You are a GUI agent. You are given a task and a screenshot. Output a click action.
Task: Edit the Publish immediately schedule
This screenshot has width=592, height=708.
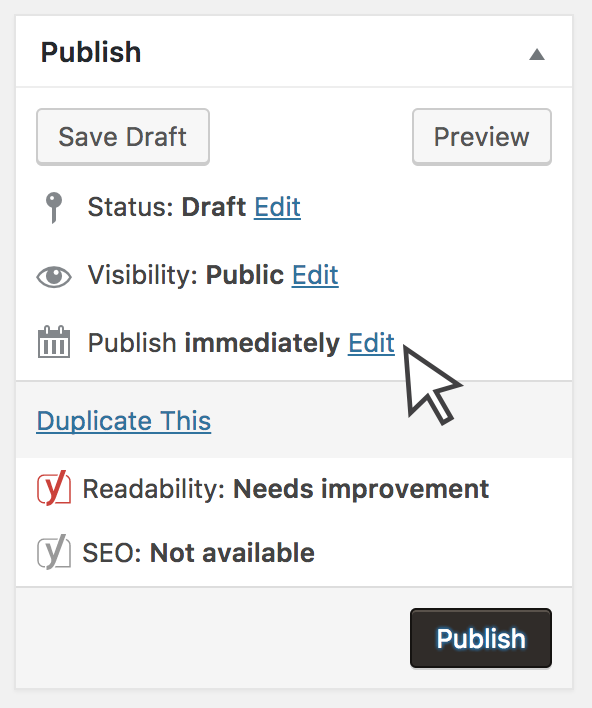(x=371, y=343)
